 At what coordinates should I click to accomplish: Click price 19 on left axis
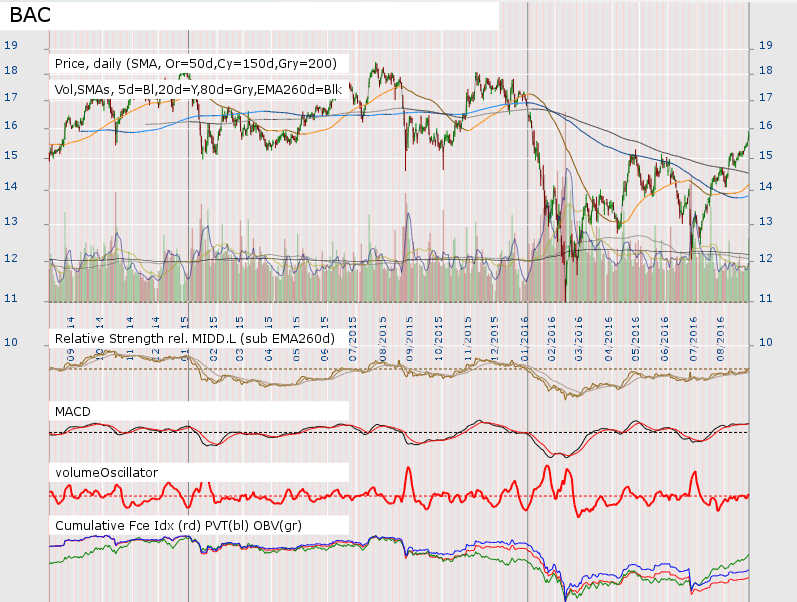11,45
